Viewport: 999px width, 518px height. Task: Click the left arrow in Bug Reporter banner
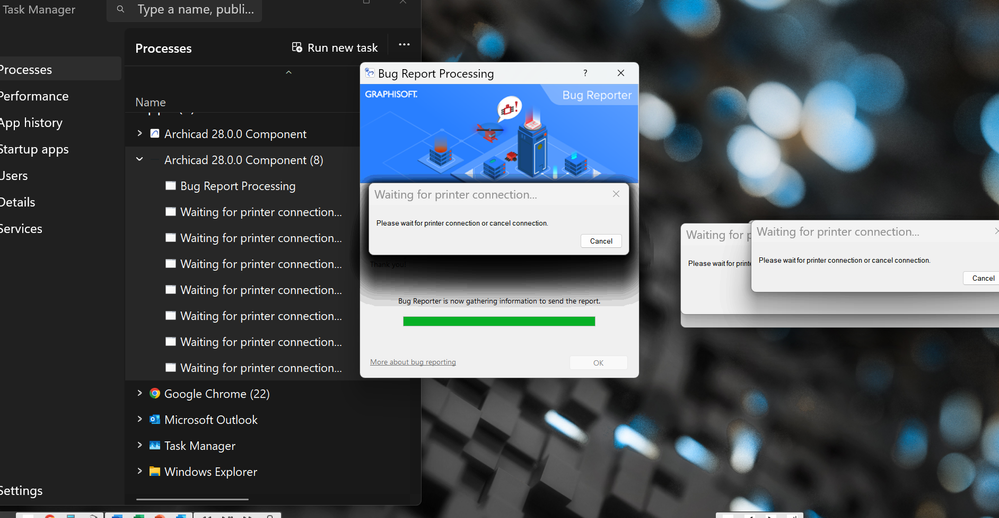[469, 173]
